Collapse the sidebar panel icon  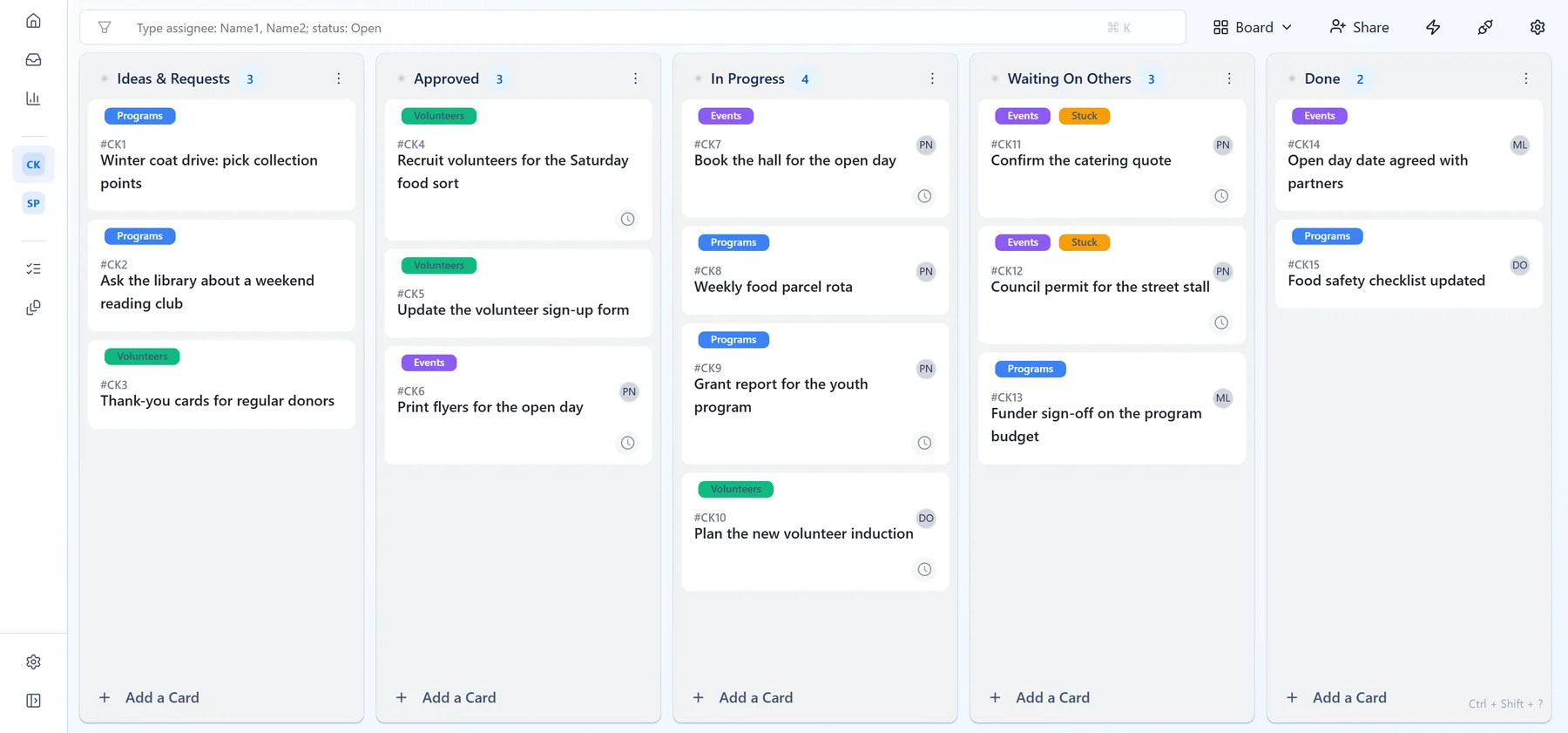33,701
